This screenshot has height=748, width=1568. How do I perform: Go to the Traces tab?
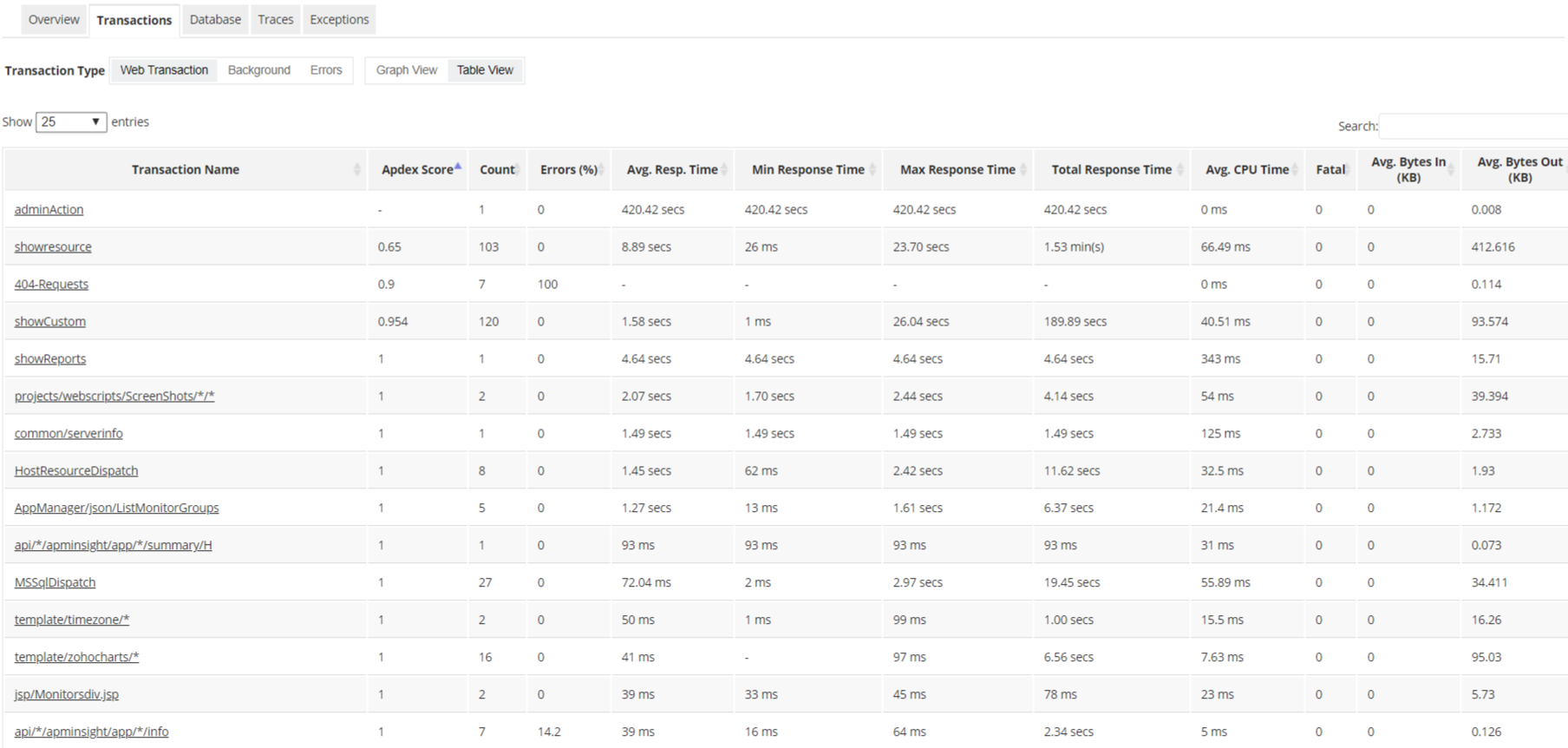tap(275, 20)
